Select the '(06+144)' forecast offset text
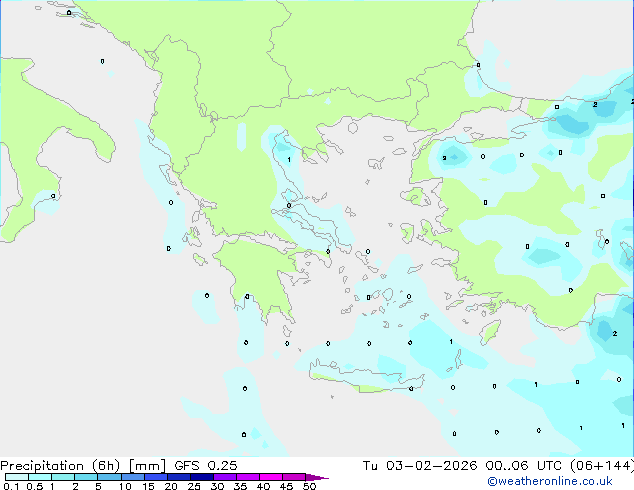This screenshot has width=634, height=490. [x=602, y=466]
